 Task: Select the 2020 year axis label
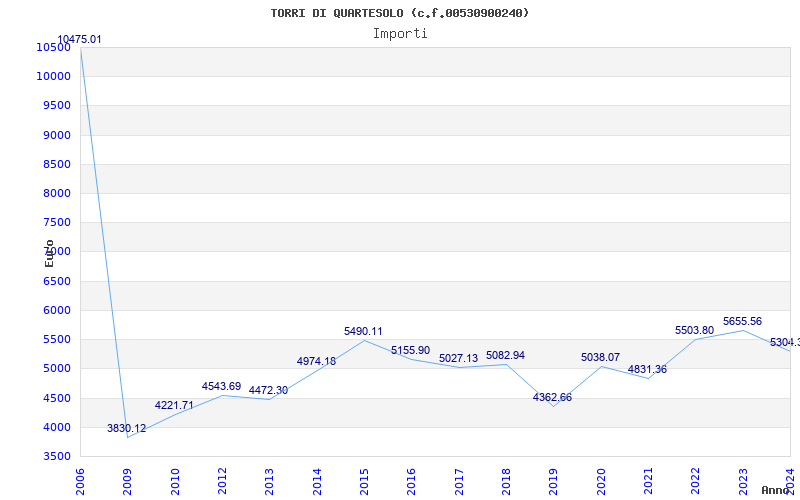coord(601,482)
